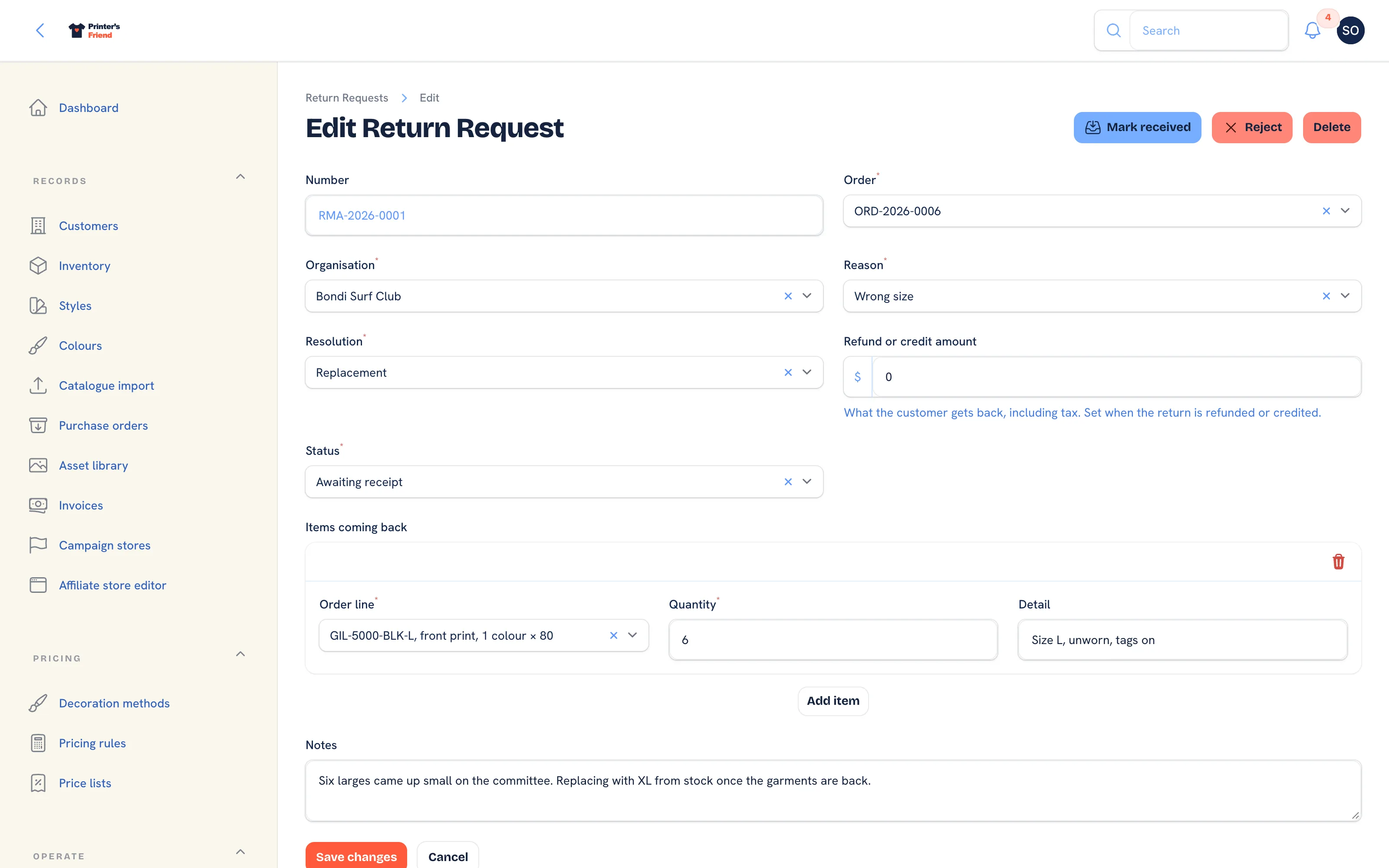The width and height of the screenshot is (1389, 868).
Task: Open Styles section
Action: click(75, 306)
